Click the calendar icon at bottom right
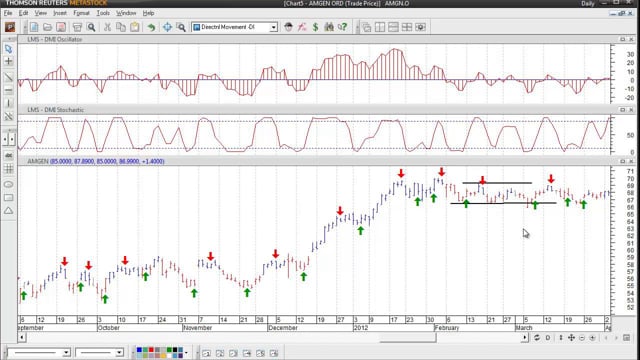The height and width of the screenshot is (360, 640). point(627,338)
